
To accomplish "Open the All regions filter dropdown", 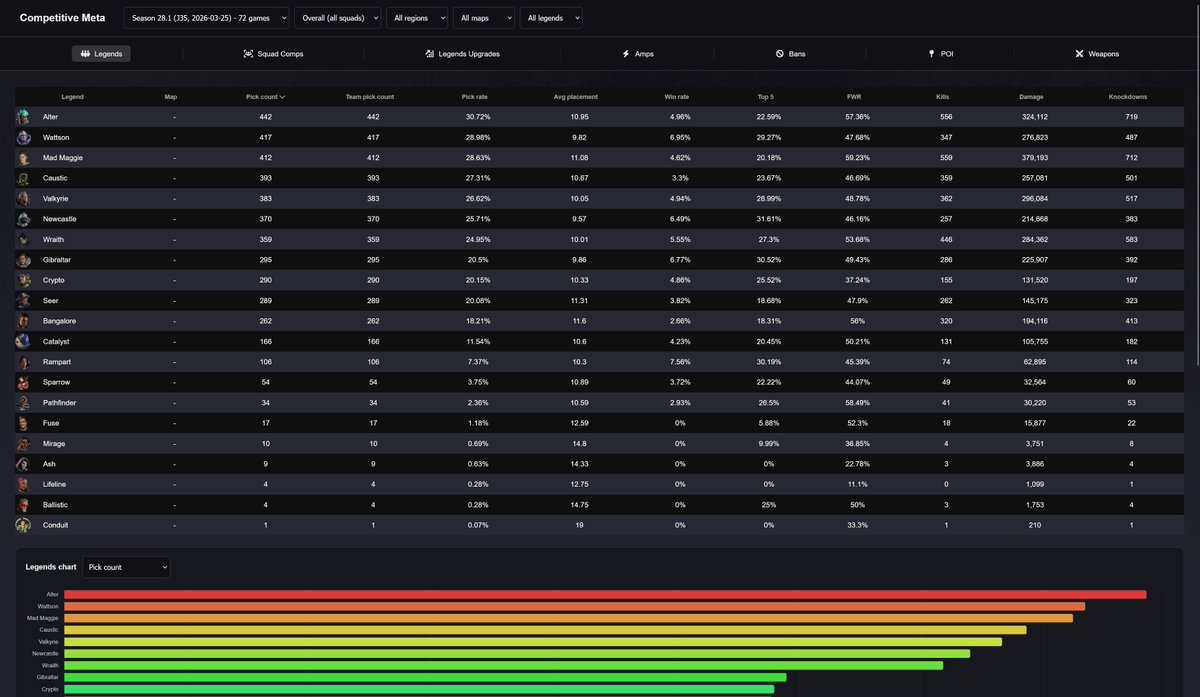I will (x=417, y=18).
